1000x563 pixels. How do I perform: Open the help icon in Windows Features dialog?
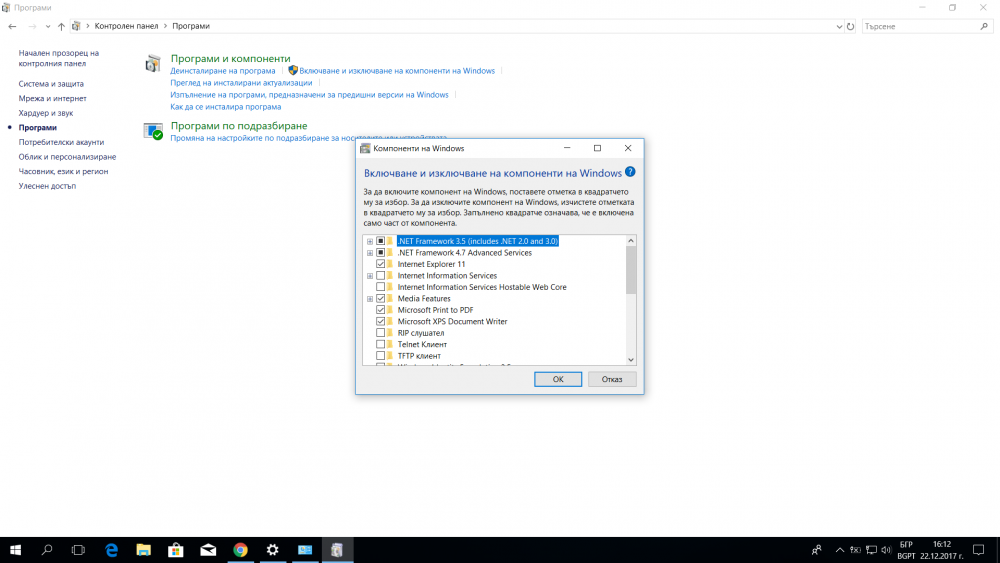[630, 172]
